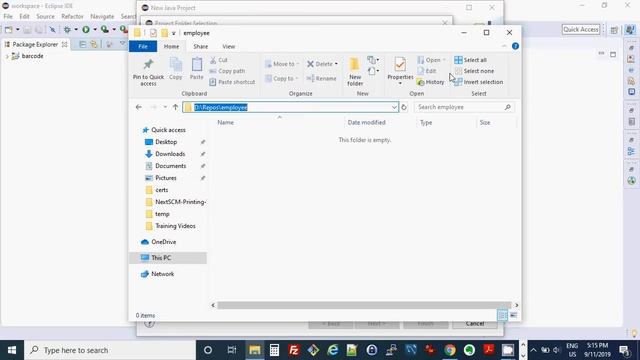Image resolution: width=640 pixels, height=360 pixels.
Task: Sort by the Size column header
Action: [485, 122]
